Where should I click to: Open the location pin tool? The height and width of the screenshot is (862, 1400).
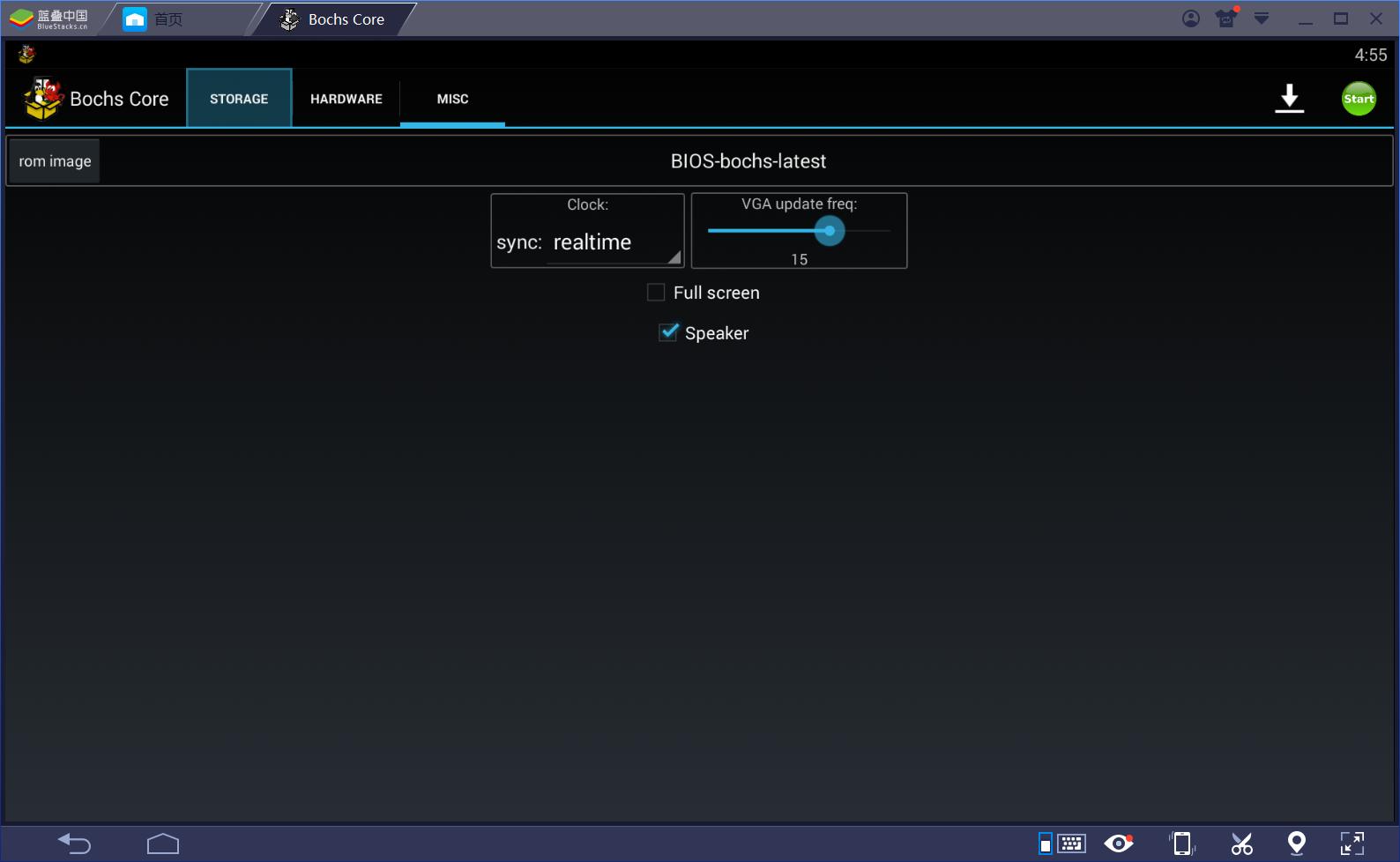coord(1296,843)
